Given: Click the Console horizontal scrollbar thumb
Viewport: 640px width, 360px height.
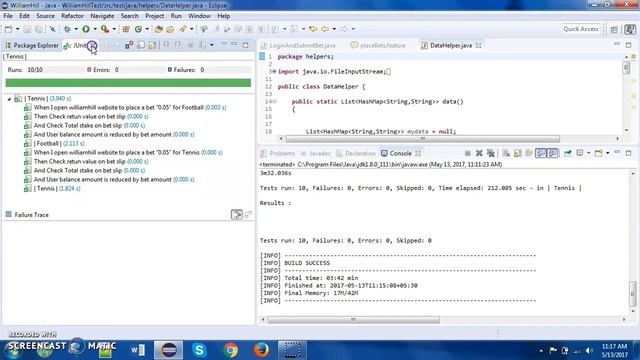Looking at the screenshot, I should [353, 320].
